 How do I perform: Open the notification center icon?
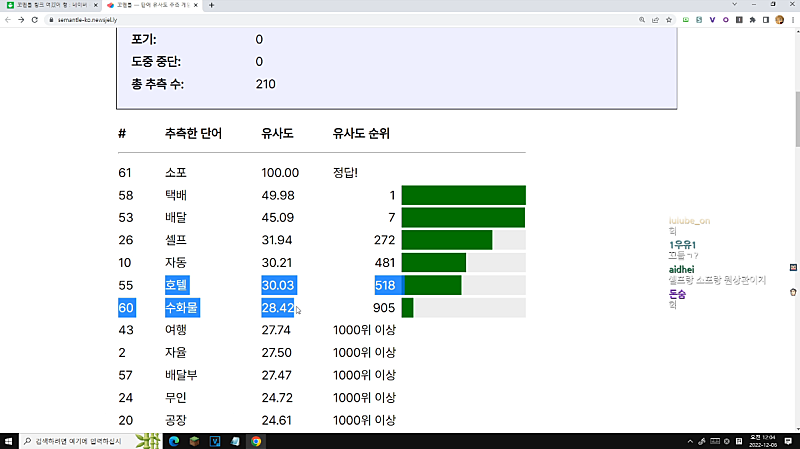[789, 441]
